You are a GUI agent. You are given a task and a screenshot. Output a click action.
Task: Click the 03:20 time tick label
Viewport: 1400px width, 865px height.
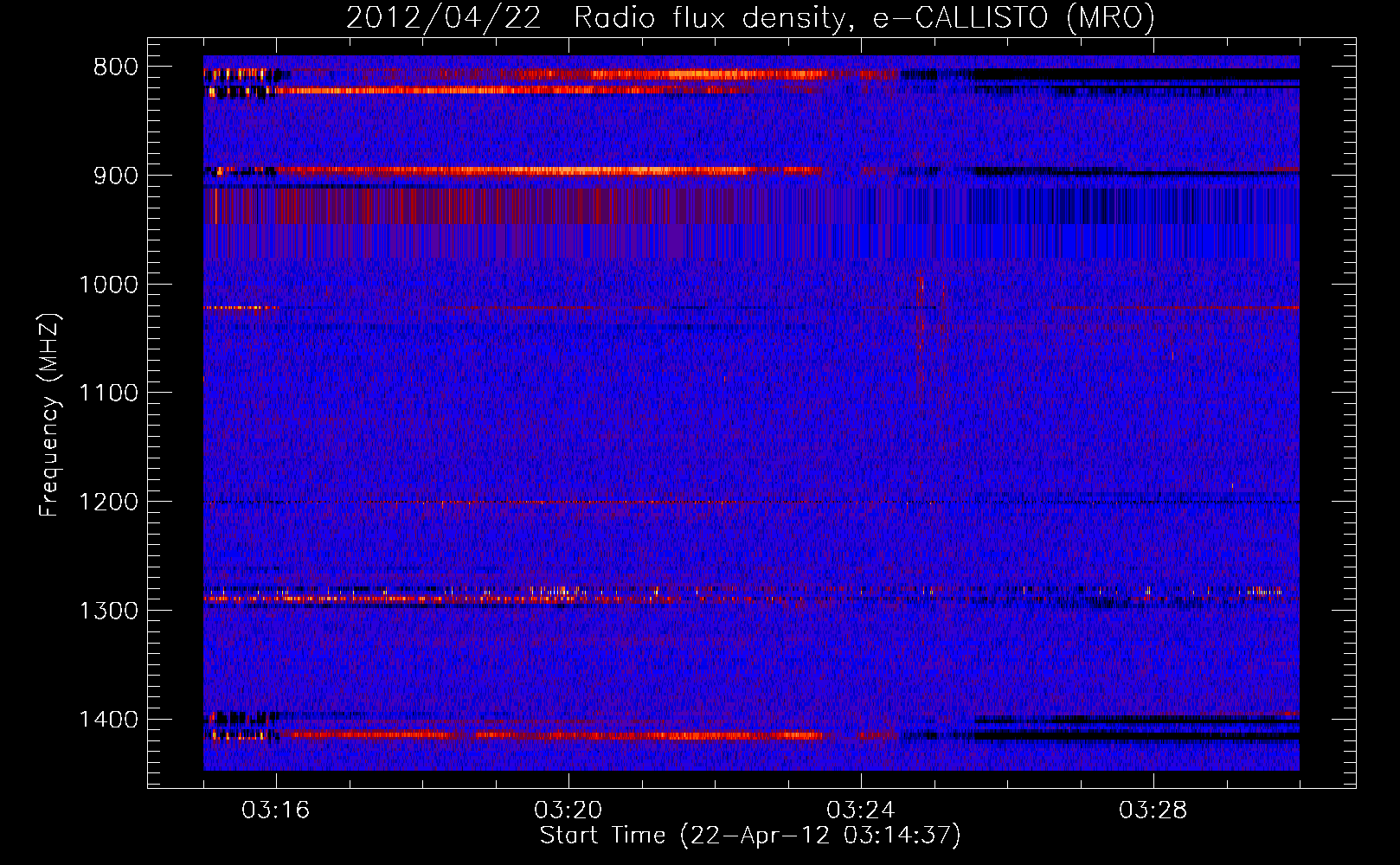pyautogui.click(x=568, y=811)
